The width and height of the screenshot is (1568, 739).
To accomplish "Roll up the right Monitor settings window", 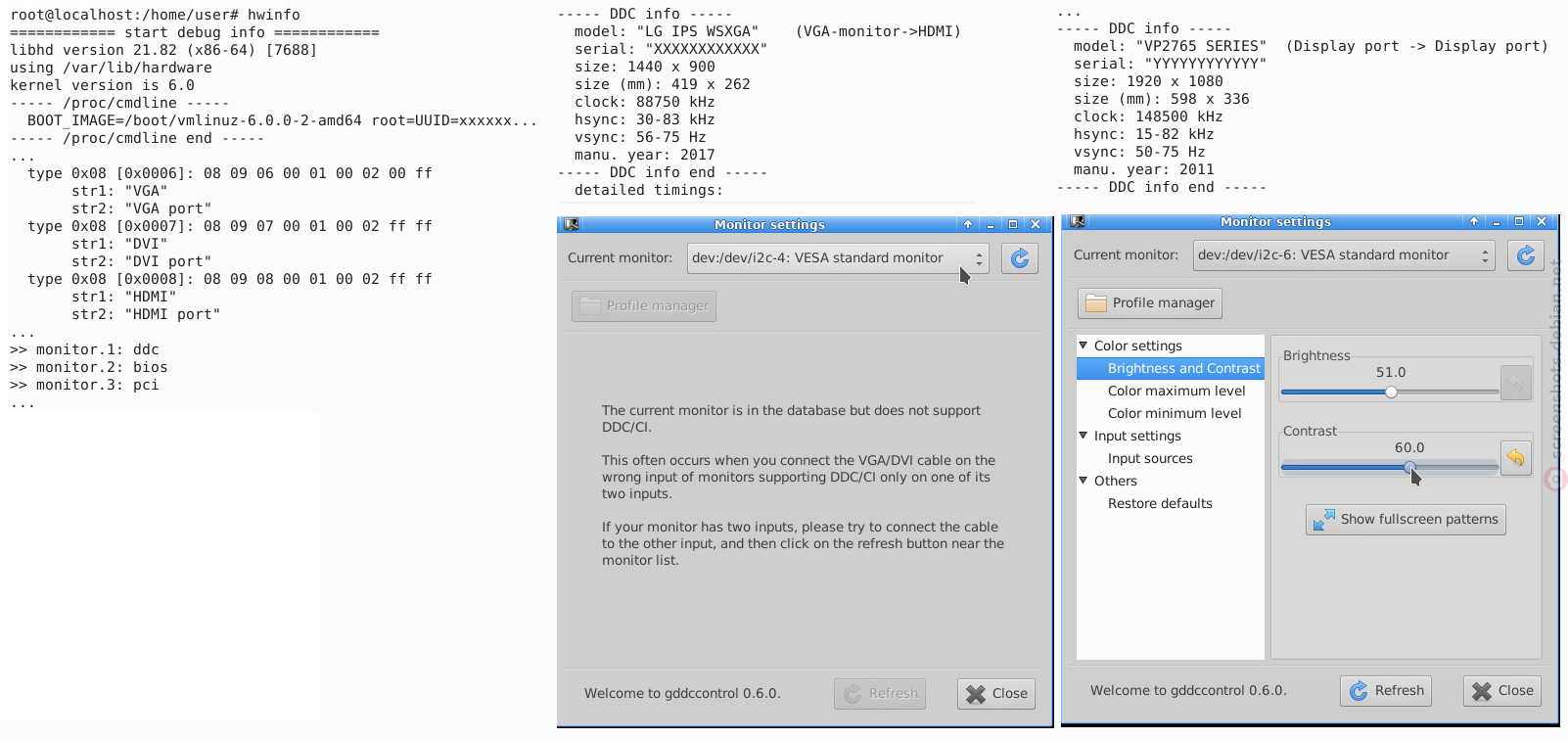I will 1474,221.
